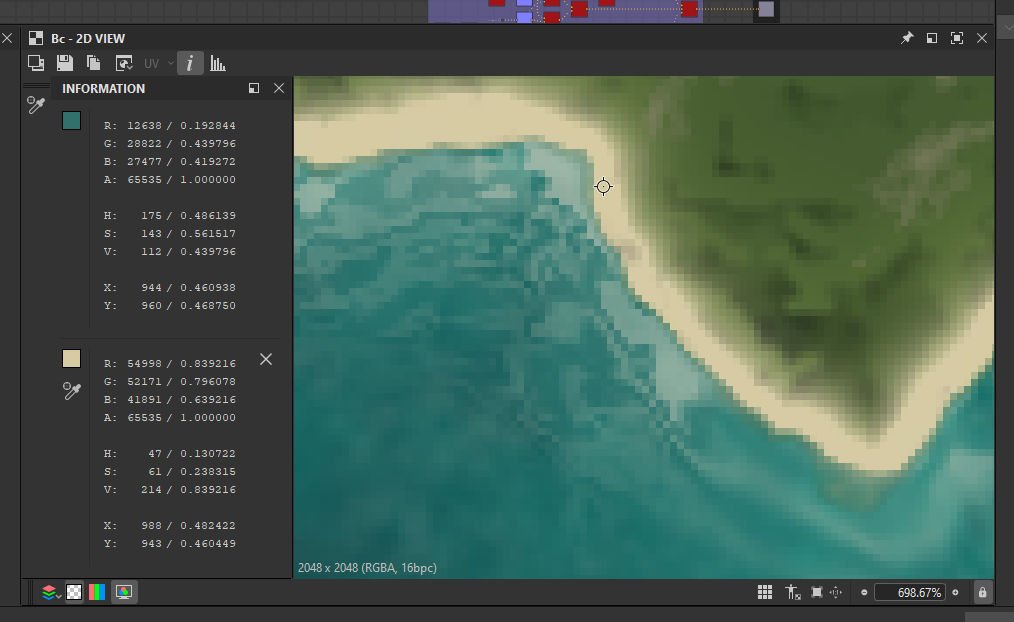Toggle the alpha checkerboard display
The height and width of the screenshot is (622, 1014).
[74, 592]
